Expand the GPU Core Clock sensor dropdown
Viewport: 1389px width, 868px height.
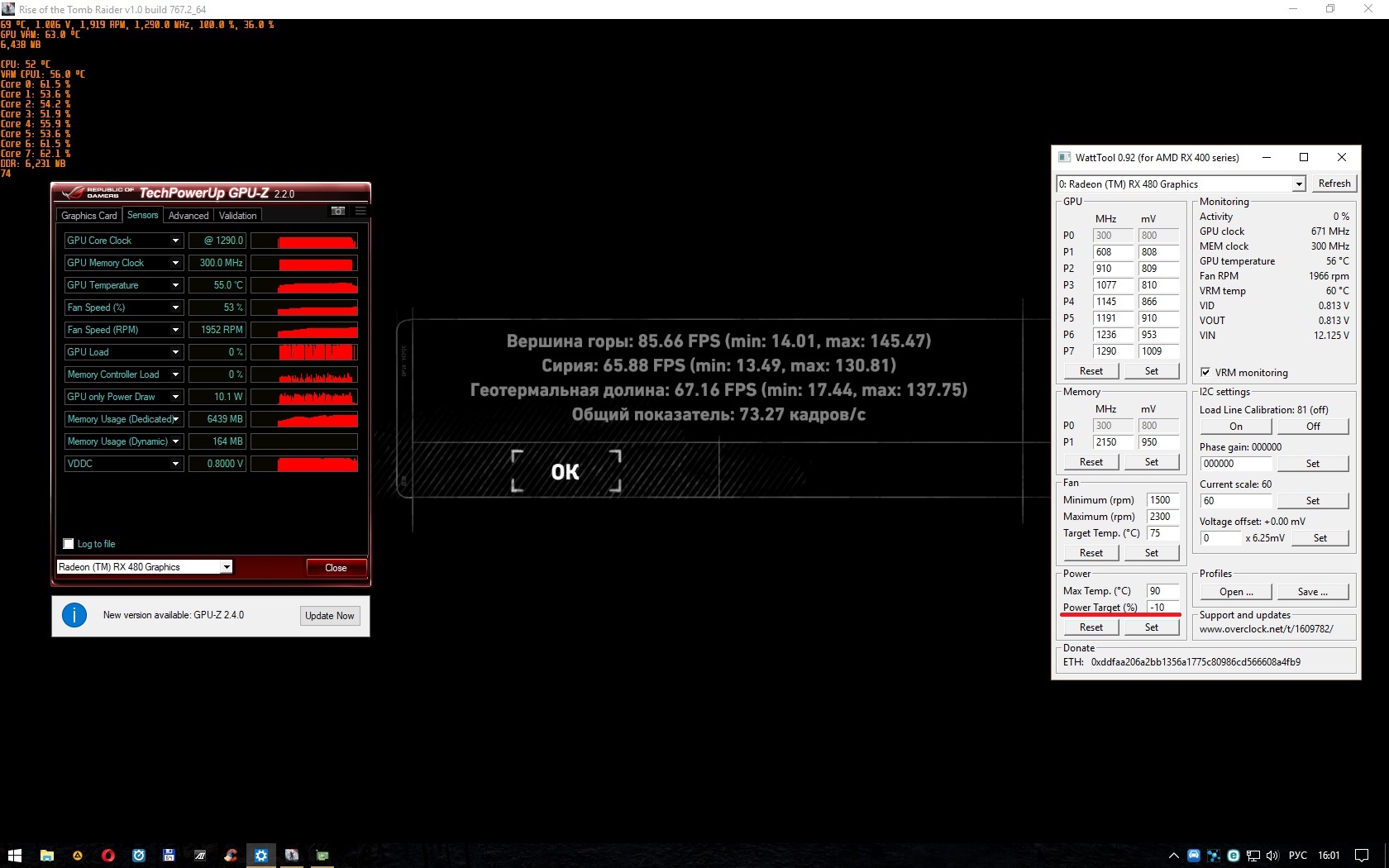point(175,241)
